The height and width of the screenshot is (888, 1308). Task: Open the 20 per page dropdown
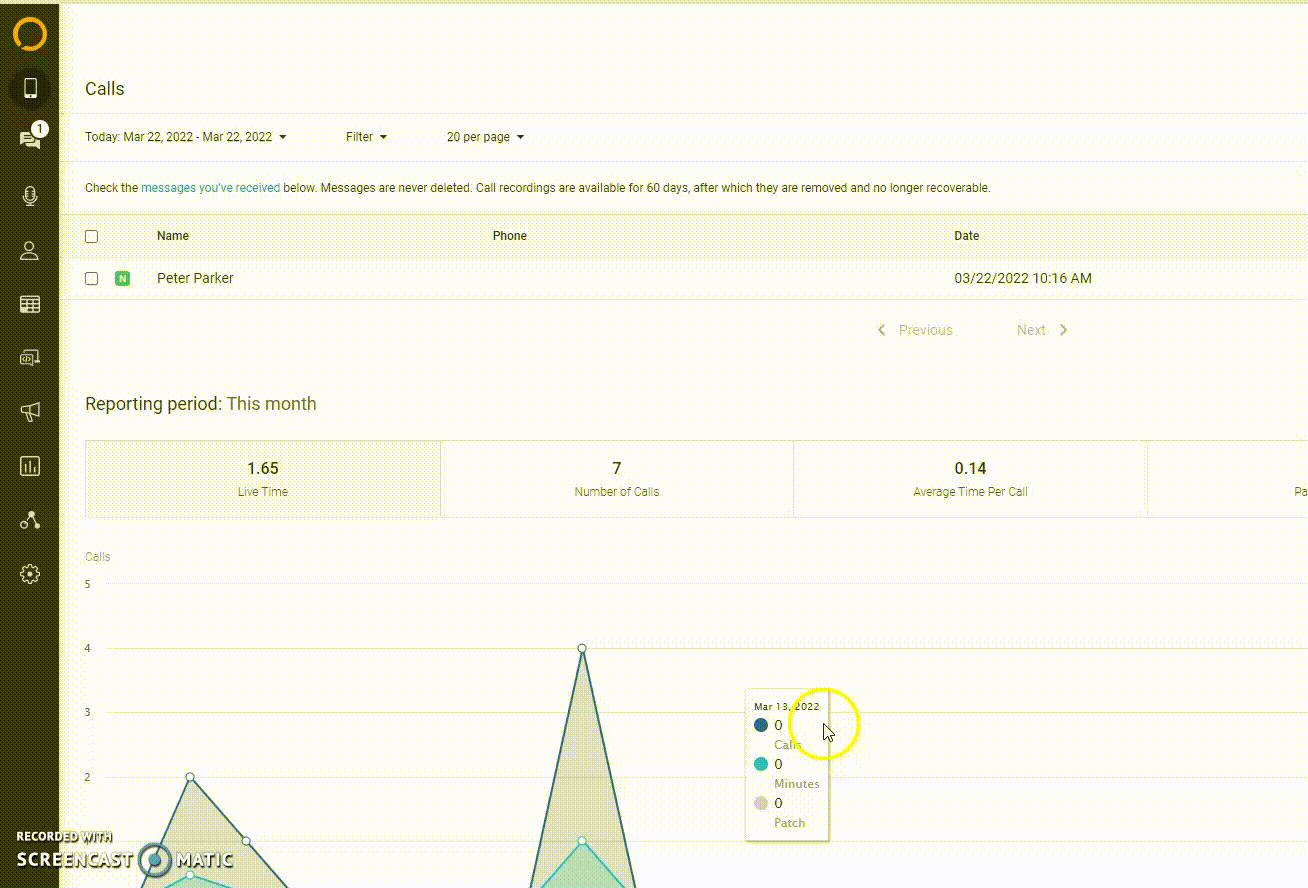point(485,137)
